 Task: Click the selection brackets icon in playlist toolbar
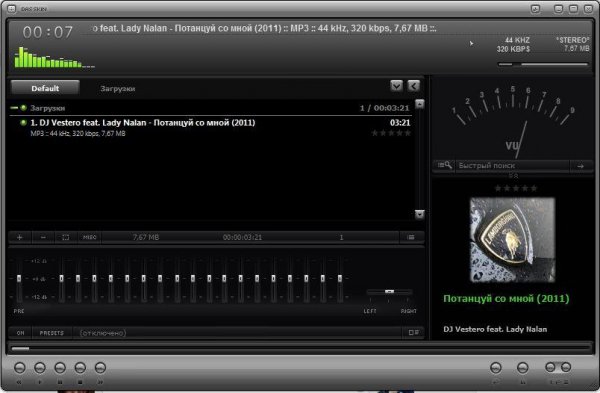click(x=66, y=237)
